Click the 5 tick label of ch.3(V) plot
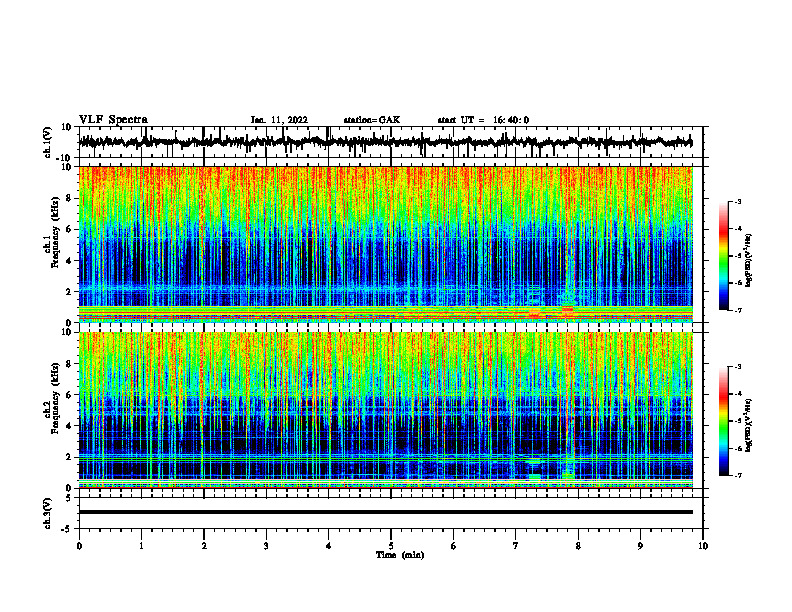This screenshot has height=612, width=792. click(x=70, y=498)
